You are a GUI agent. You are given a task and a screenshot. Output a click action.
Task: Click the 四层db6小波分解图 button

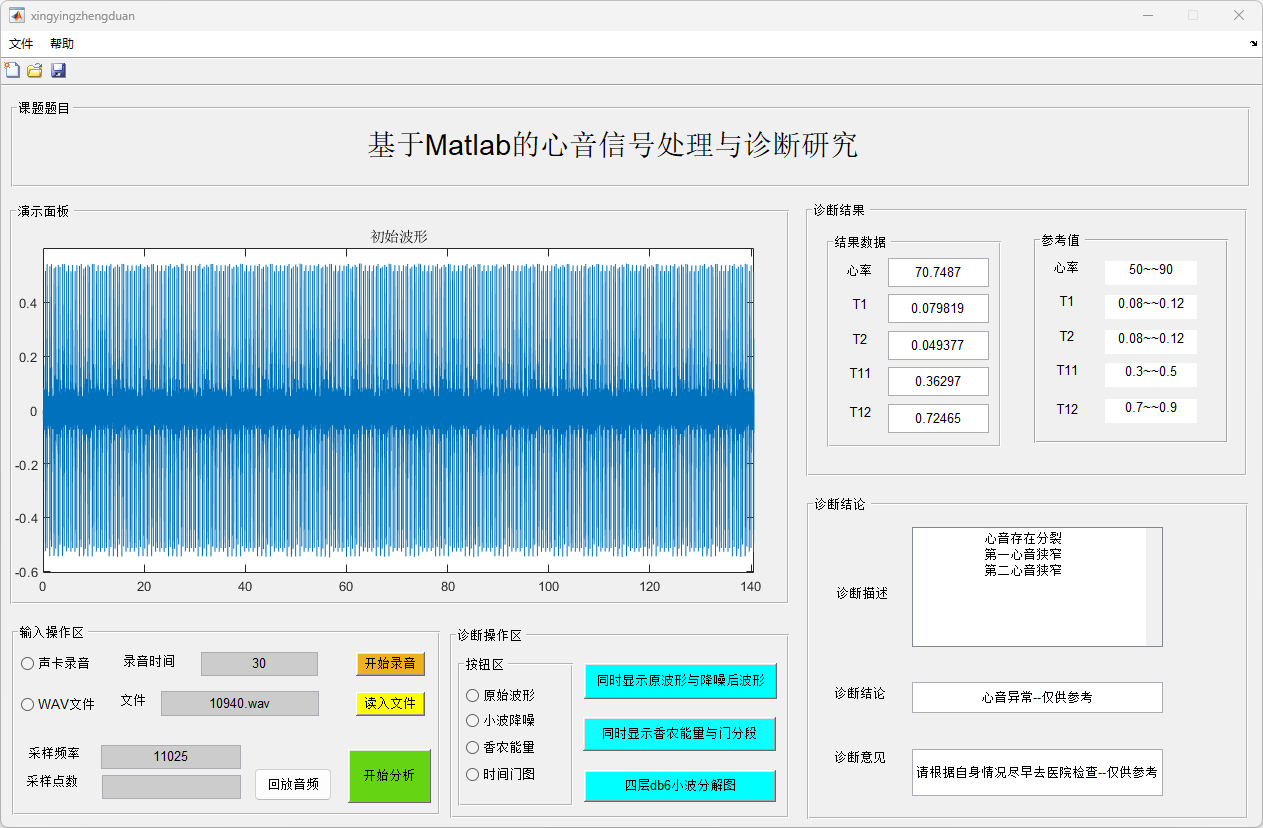click(680, 785)
